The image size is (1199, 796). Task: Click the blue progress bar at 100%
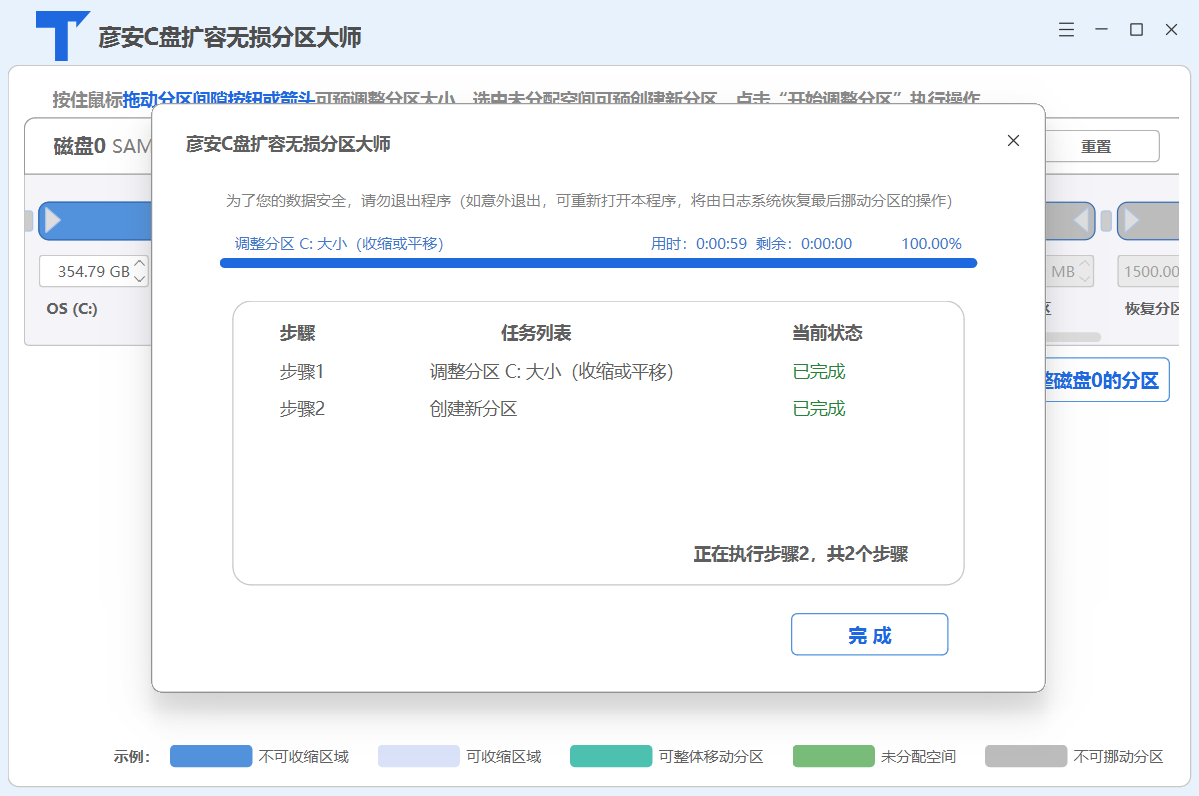point(598,263)
